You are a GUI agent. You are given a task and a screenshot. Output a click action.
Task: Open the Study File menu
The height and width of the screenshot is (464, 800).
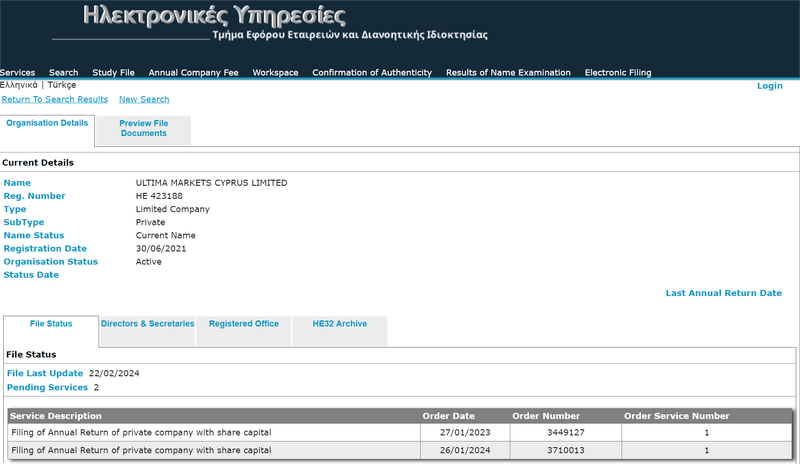click(113, 72)
